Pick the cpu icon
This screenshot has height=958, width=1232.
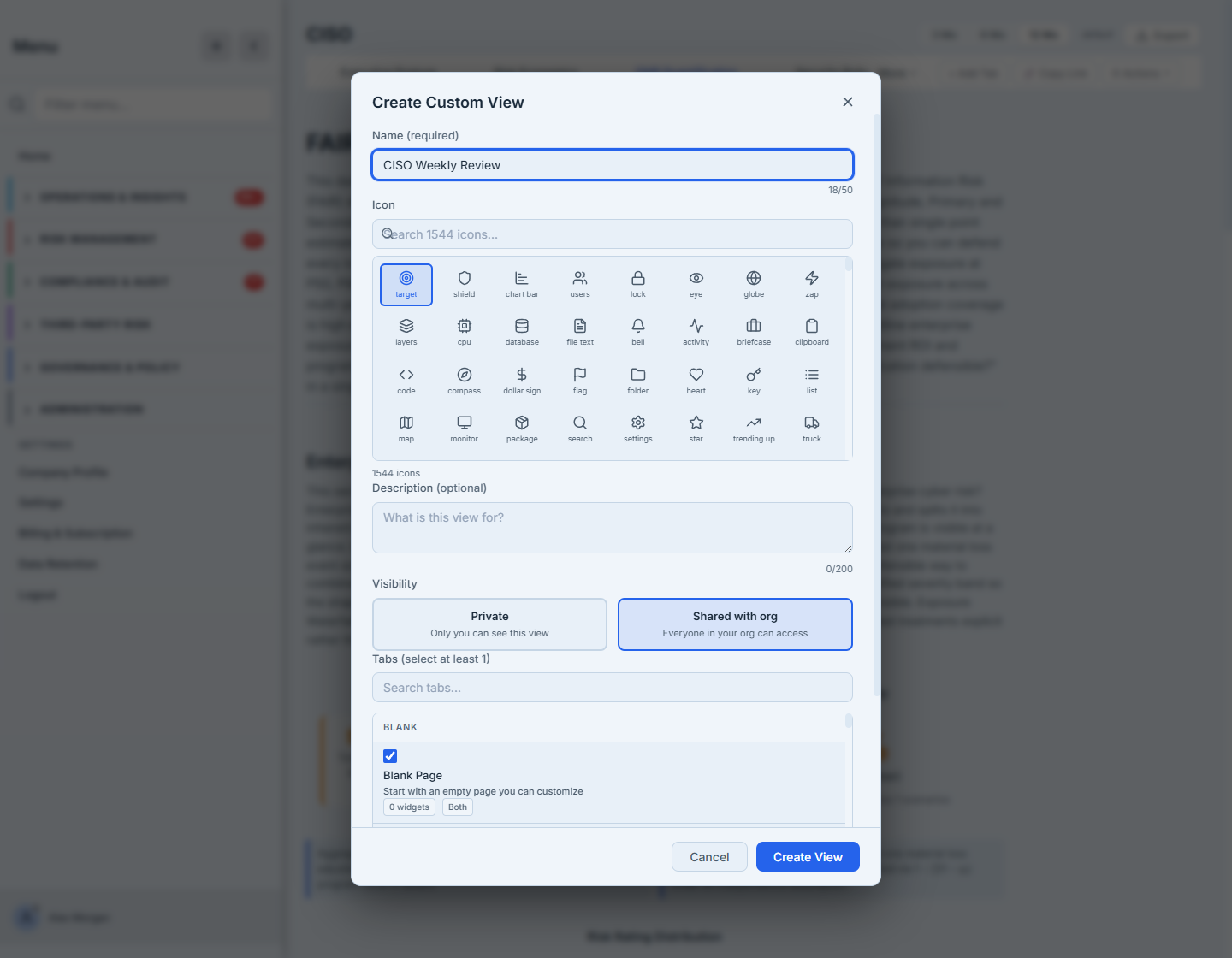(x=465, y=333)
